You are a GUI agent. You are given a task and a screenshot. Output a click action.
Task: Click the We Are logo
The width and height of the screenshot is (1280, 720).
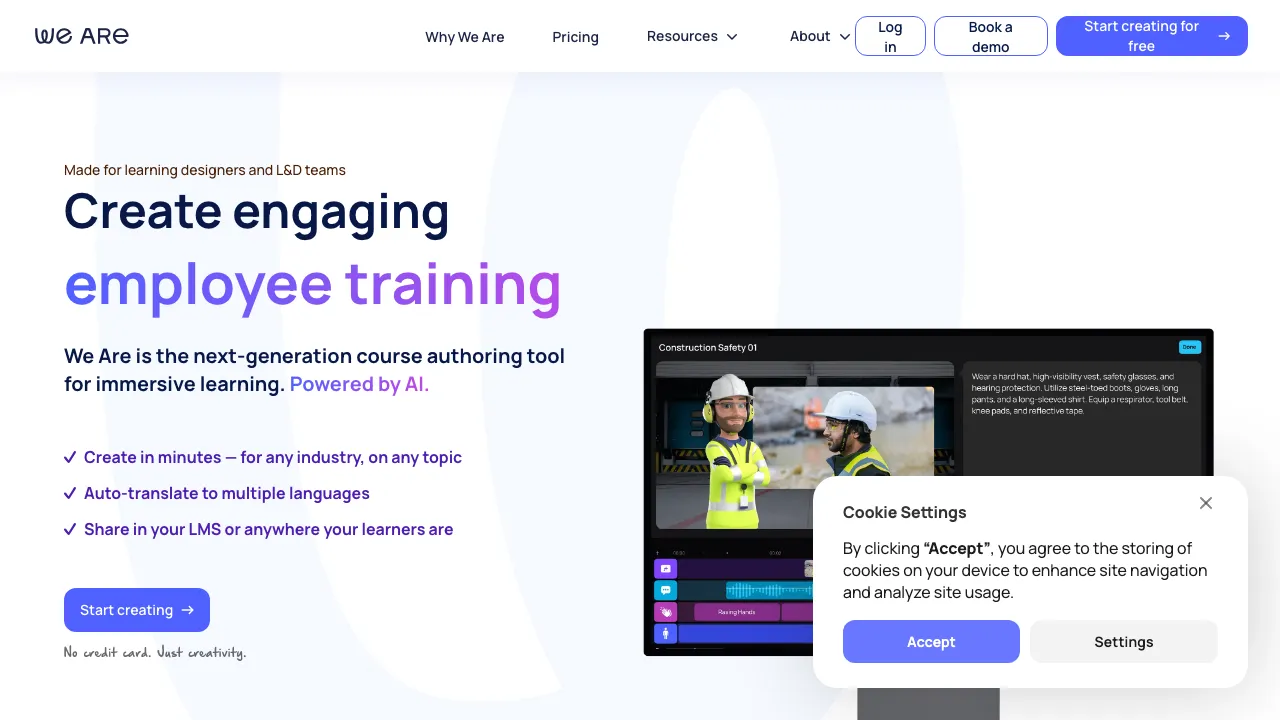(82, 36)
